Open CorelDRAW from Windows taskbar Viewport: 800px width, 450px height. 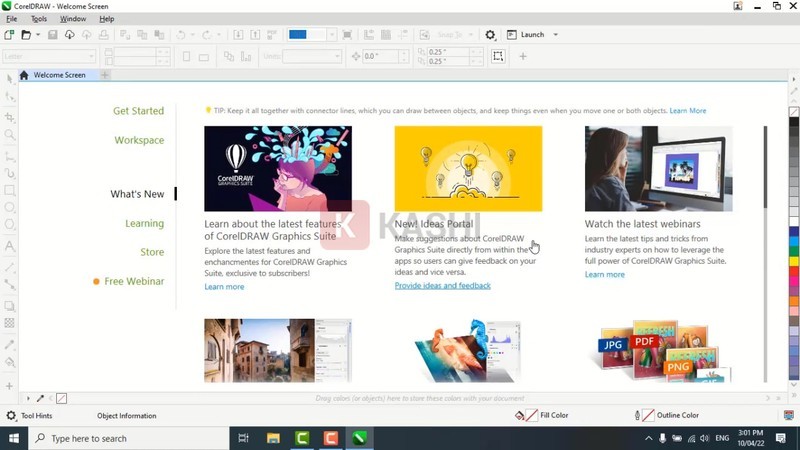click(x=359, y=438)
